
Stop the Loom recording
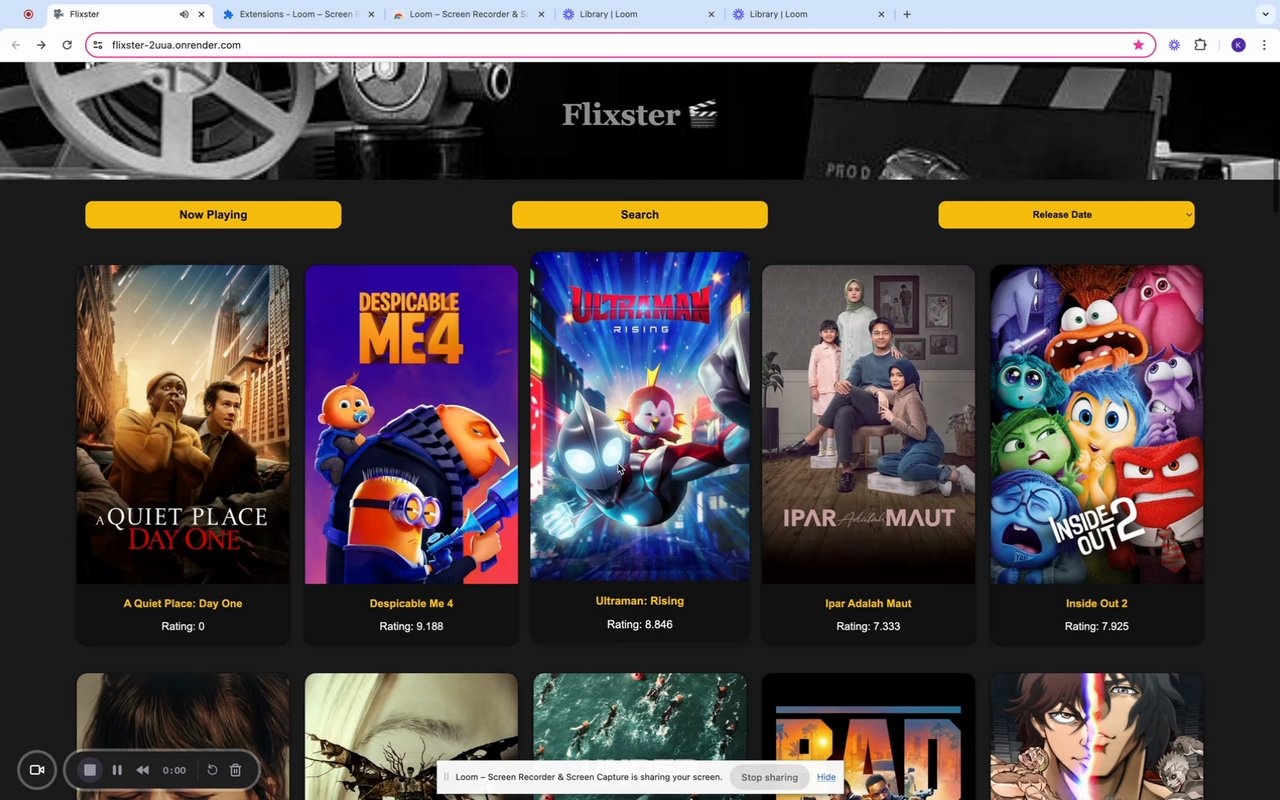[x=90, y=770]
